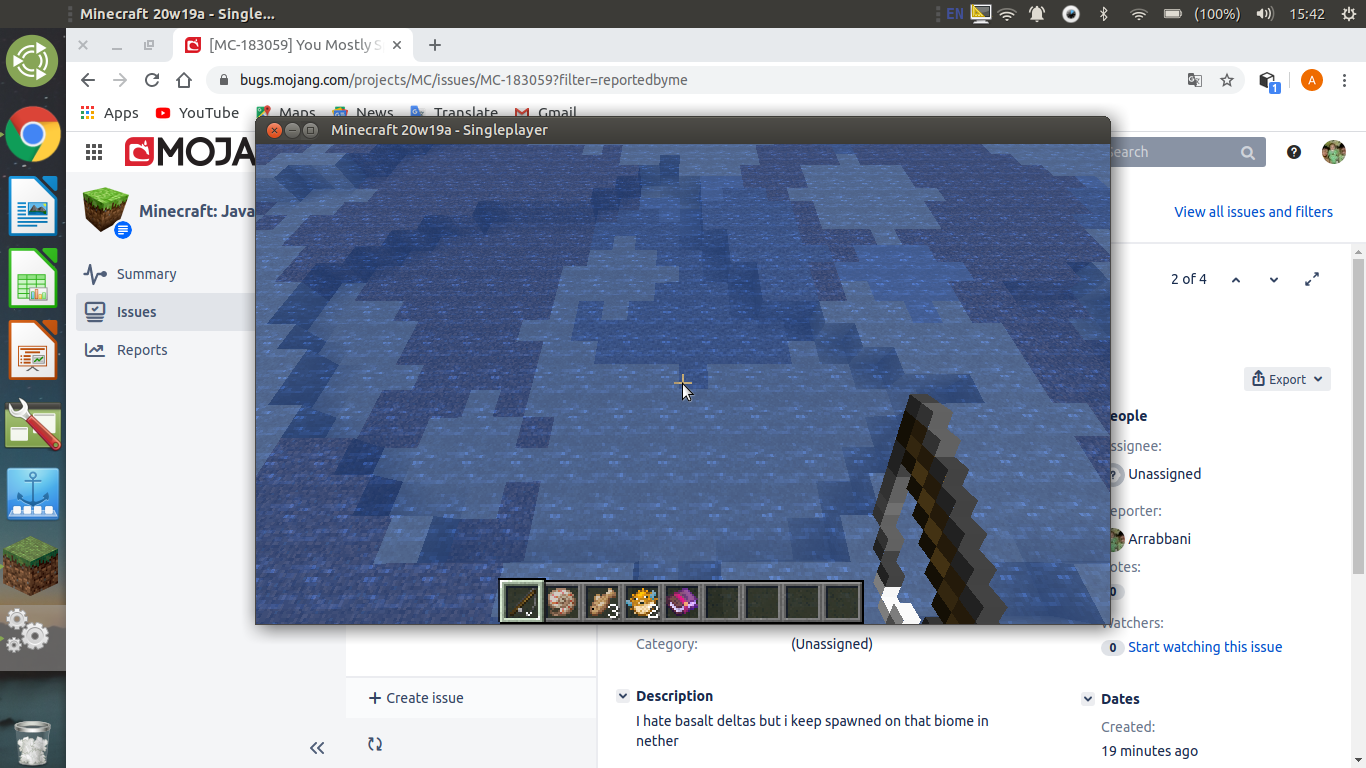
Task: Go to the next issue arrow
Action: point(1274,279)
